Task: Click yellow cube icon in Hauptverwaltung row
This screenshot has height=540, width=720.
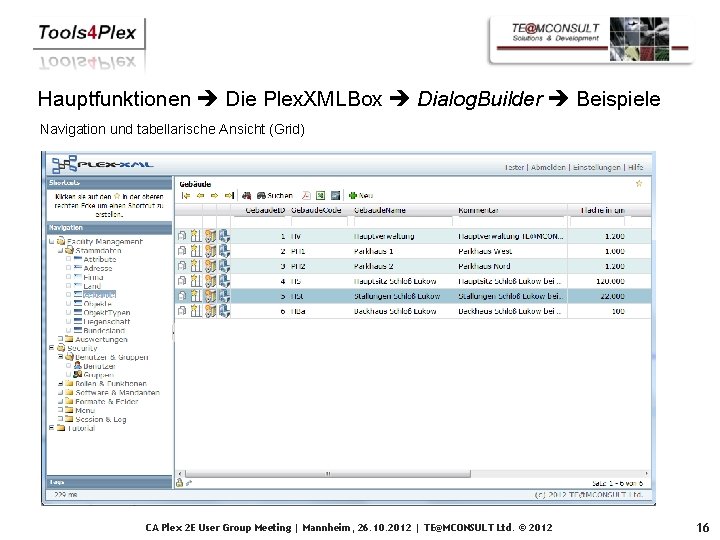Action: coord(210,236)
